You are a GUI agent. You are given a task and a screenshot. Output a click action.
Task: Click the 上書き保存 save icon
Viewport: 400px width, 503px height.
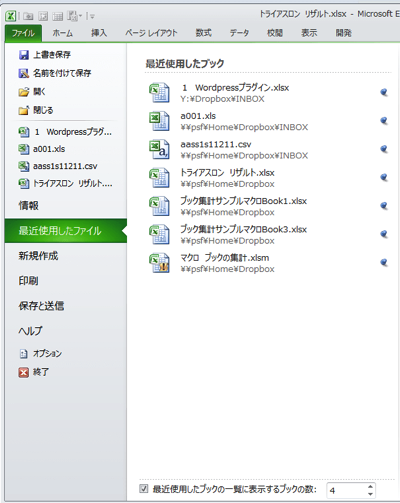click(24, 55)
